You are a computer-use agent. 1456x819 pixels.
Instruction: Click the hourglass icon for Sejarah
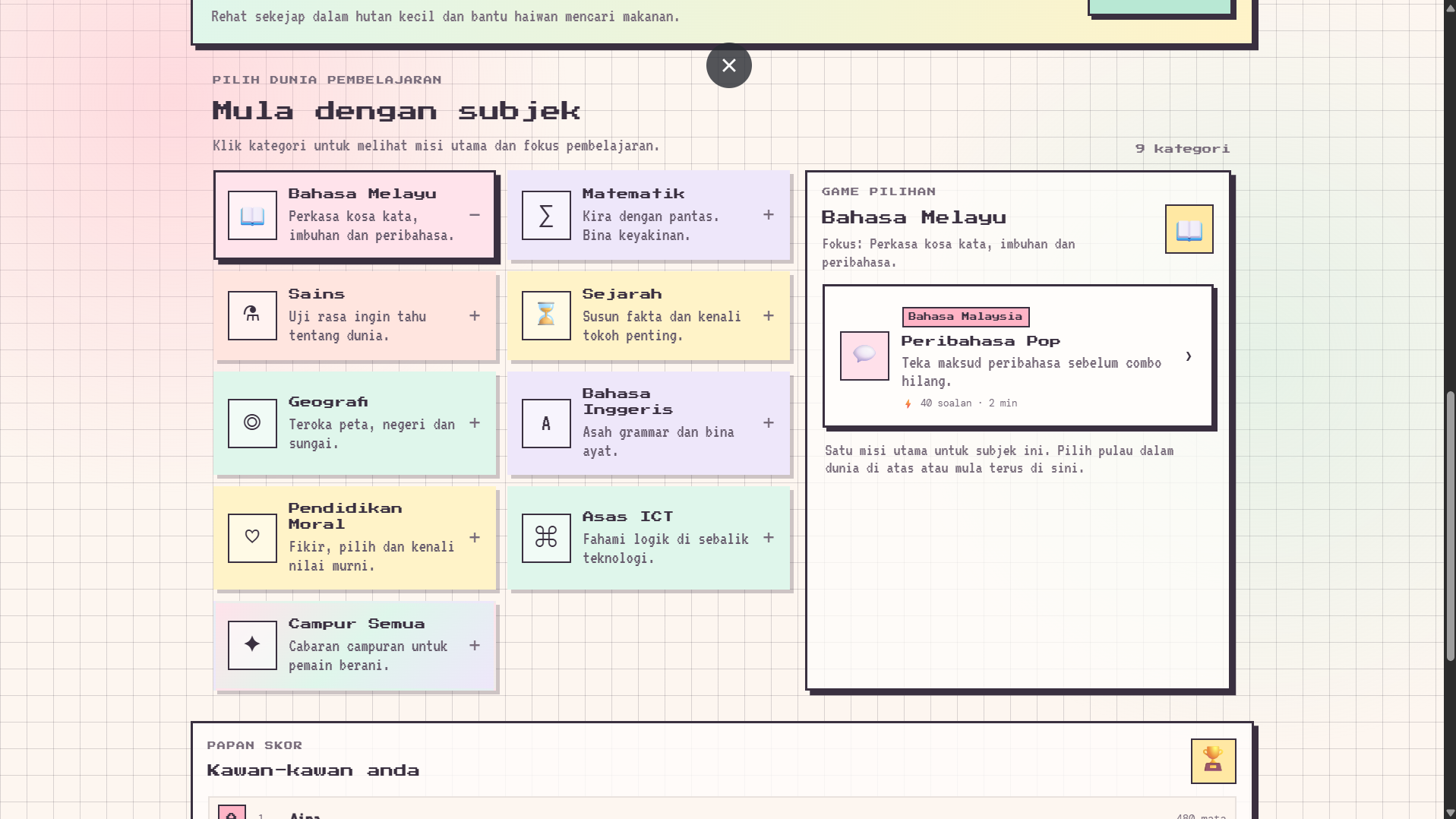pyautogui.click(x=546, y=315)
